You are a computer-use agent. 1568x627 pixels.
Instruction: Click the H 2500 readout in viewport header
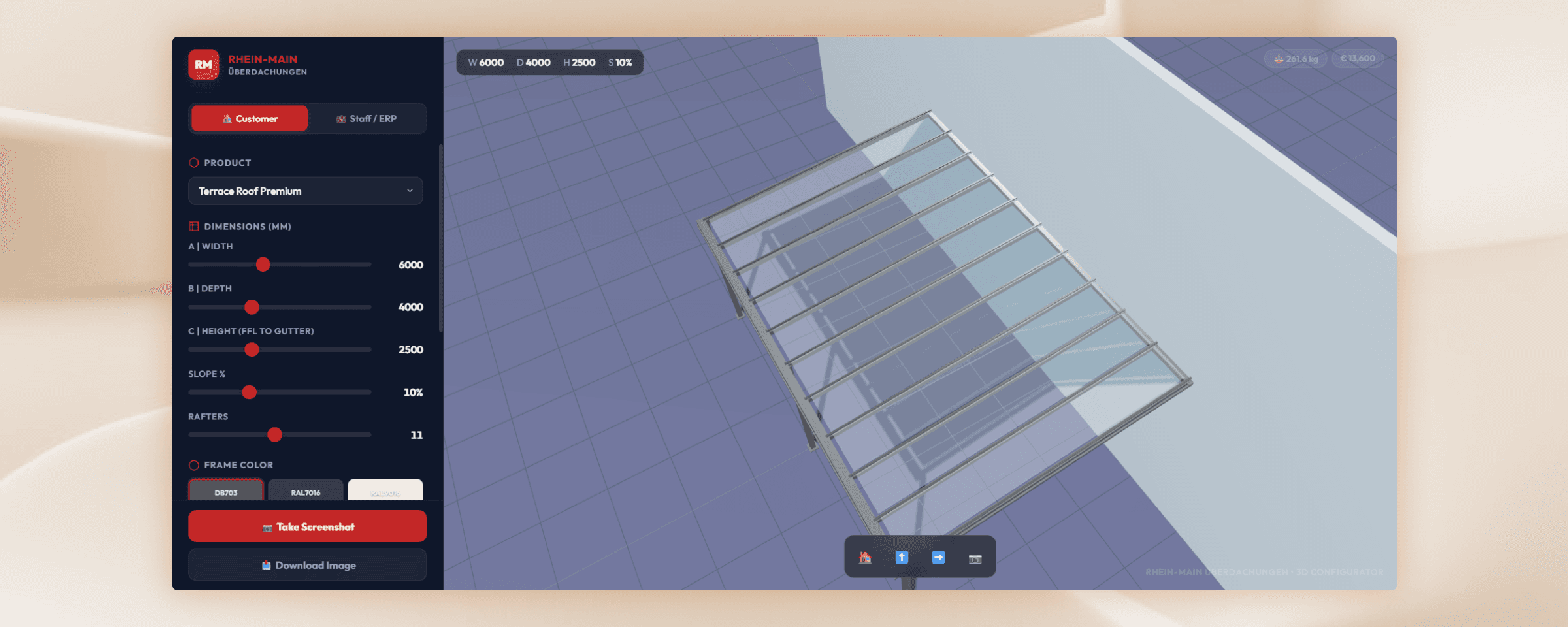579,63
